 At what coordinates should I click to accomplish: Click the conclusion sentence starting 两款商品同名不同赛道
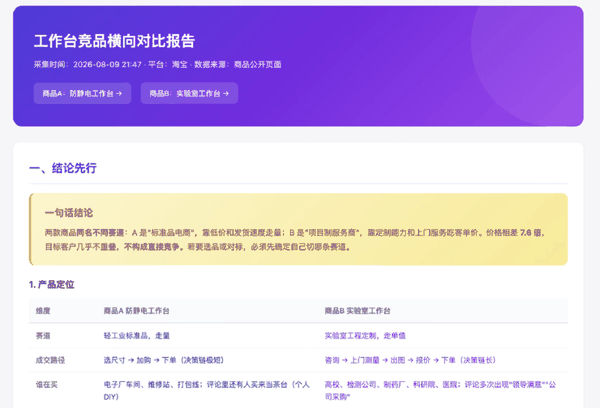click(x=295, y=233)
